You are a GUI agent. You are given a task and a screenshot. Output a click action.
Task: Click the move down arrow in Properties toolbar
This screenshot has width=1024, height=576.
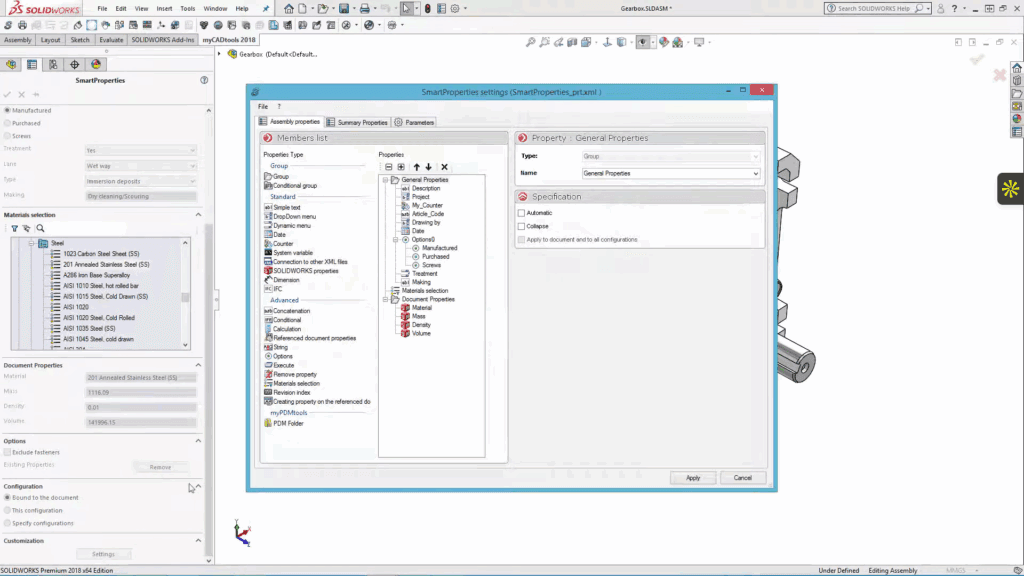click(429, 167)
